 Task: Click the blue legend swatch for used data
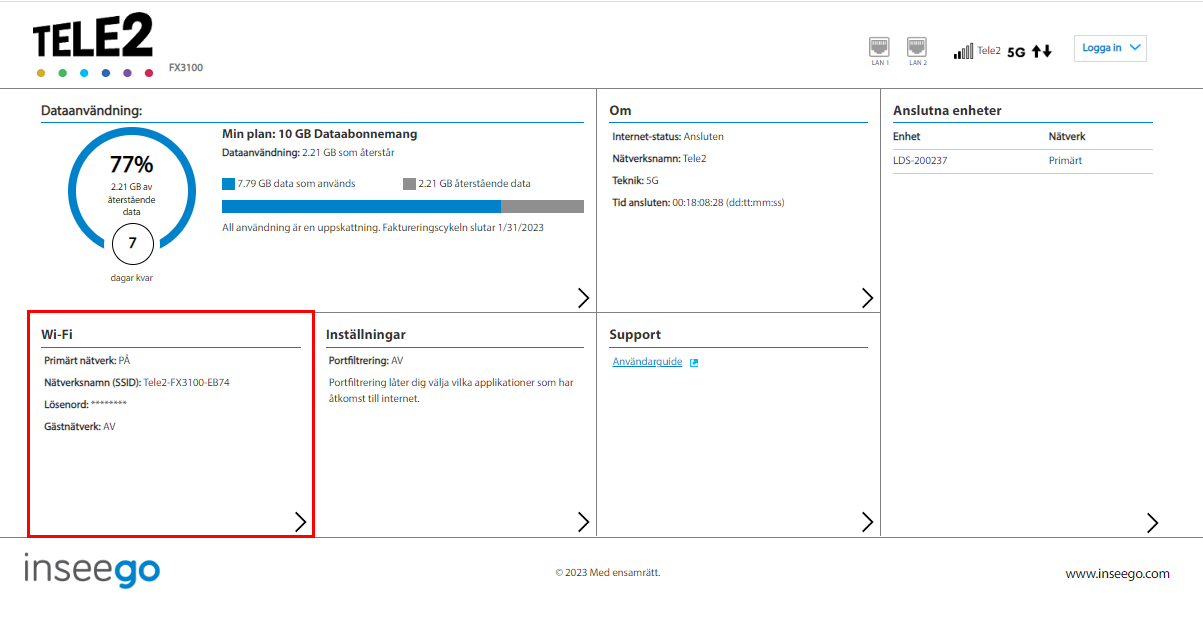(x=228, y=184)
